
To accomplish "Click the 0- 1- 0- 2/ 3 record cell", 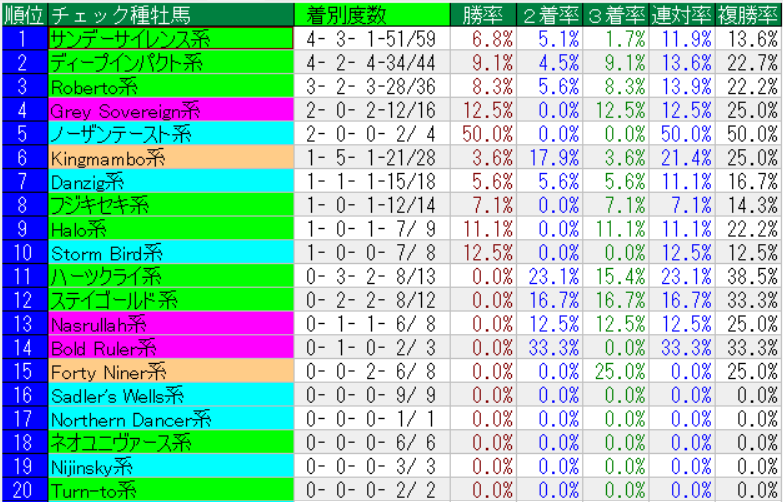I will click(372, 347).
